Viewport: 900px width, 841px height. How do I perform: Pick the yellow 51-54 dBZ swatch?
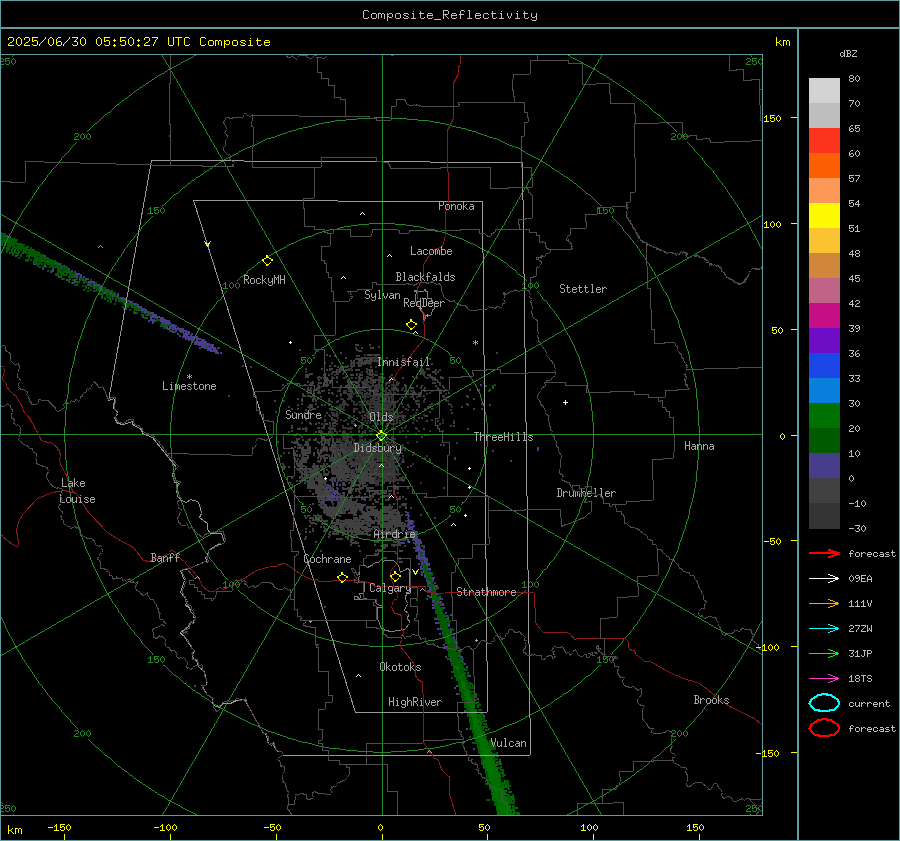click(824, 216)
